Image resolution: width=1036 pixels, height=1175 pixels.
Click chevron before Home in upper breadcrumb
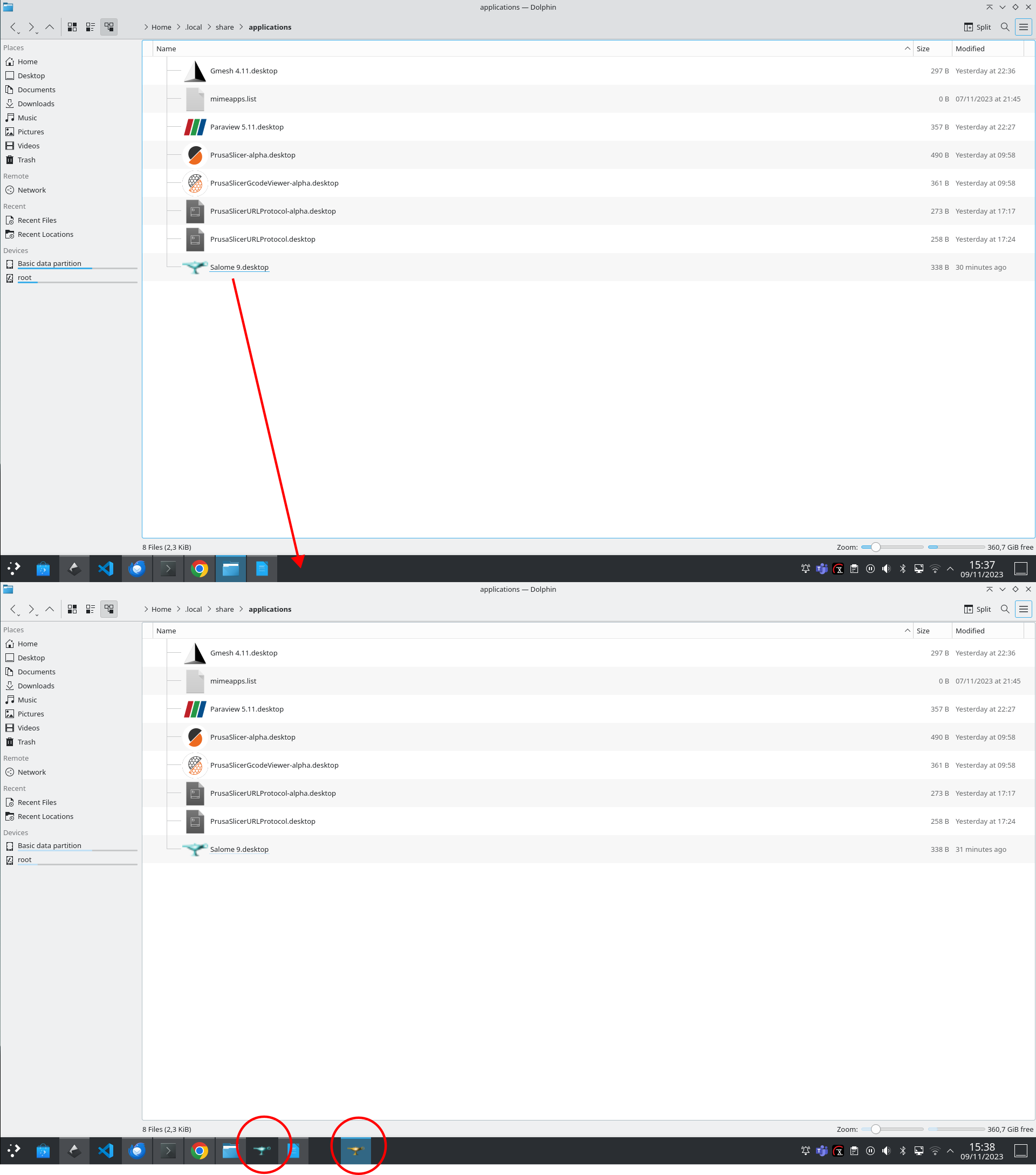tap(146, 27)
